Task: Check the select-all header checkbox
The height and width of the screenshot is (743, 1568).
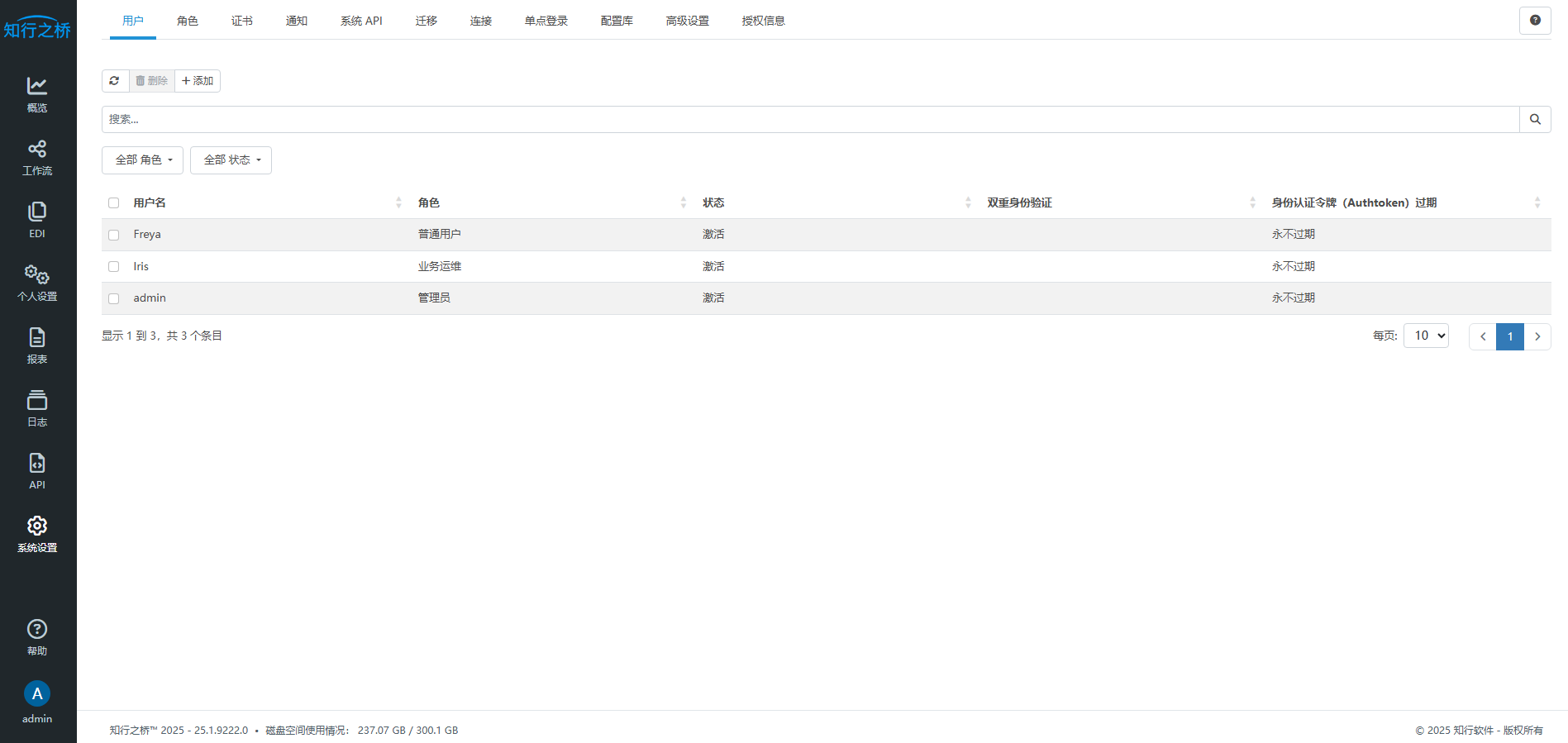Action: point(114,203)
